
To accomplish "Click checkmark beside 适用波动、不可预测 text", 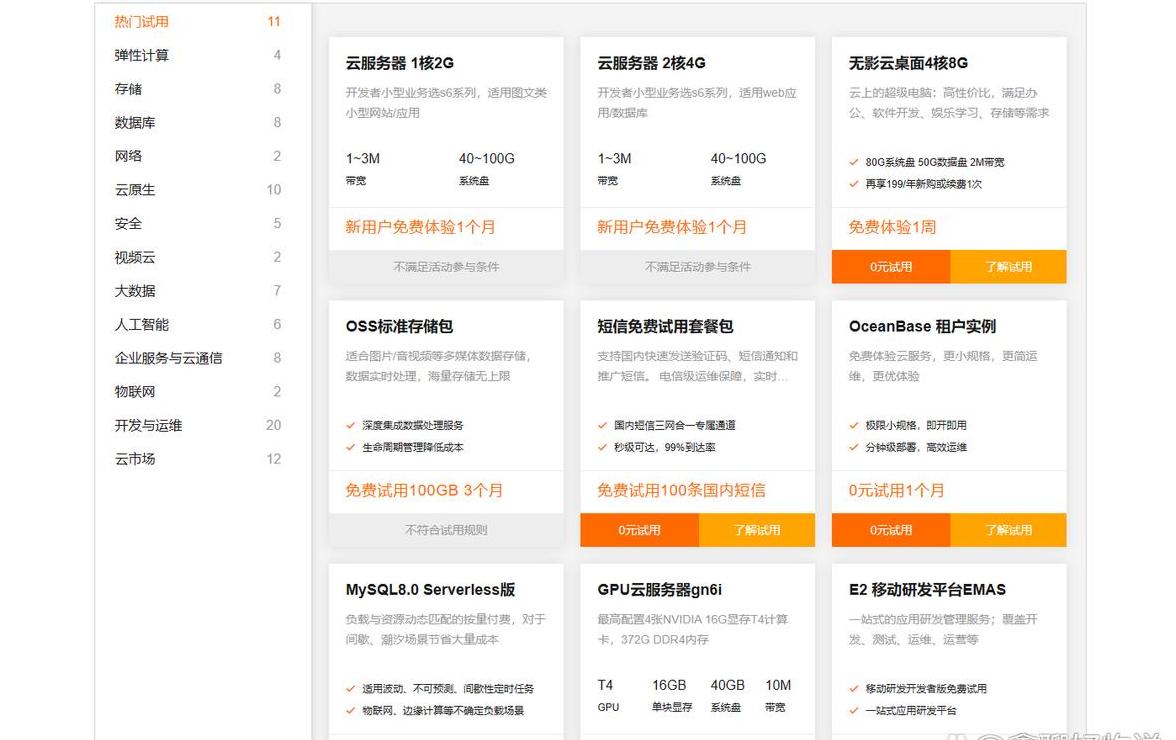I will [x=350, y=688].
